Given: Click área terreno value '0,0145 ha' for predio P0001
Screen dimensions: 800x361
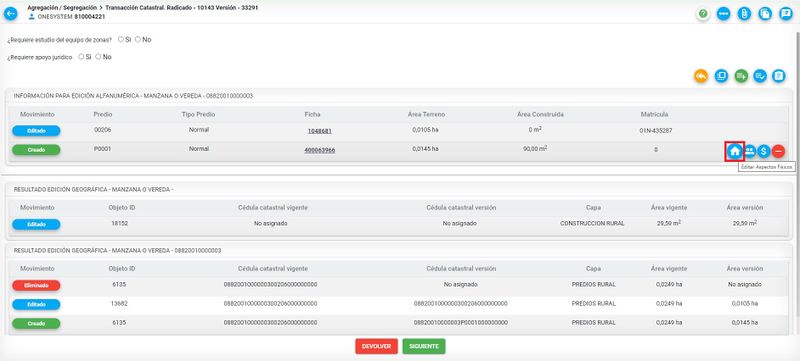Looking at the screenshot, I should pos(426,149).
